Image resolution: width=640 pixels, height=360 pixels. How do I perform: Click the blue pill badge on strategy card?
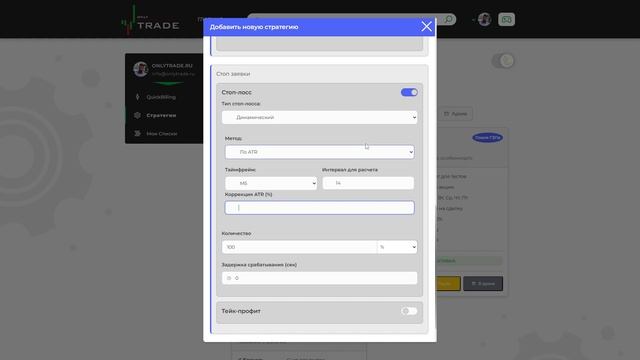(x=487, y=138)
